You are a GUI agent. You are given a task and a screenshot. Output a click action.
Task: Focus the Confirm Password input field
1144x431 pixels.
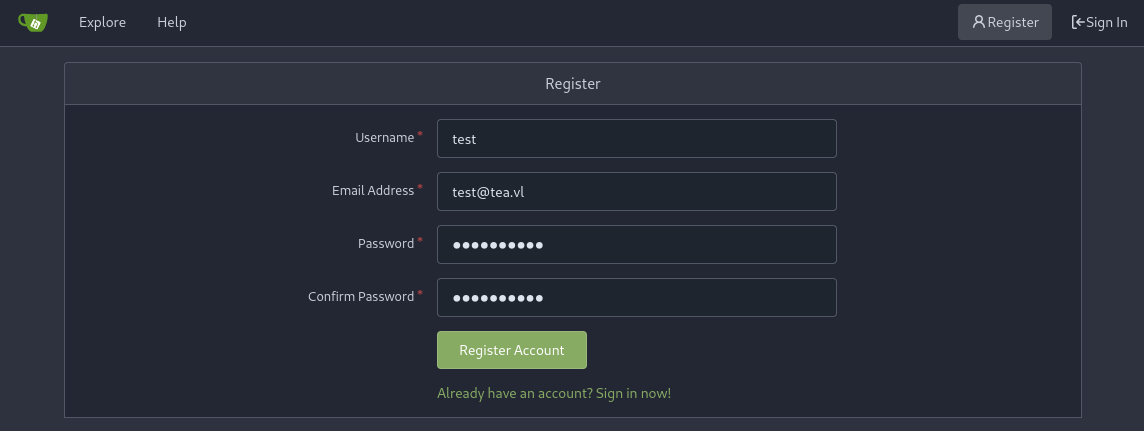[x=636, y=298]
